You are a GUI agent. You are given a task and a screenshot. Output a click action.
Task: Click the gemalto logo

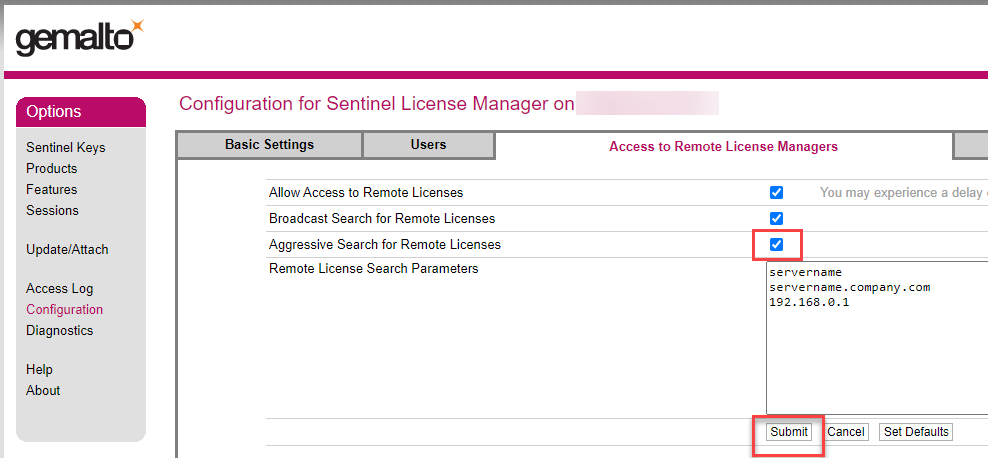coord(79,37)
